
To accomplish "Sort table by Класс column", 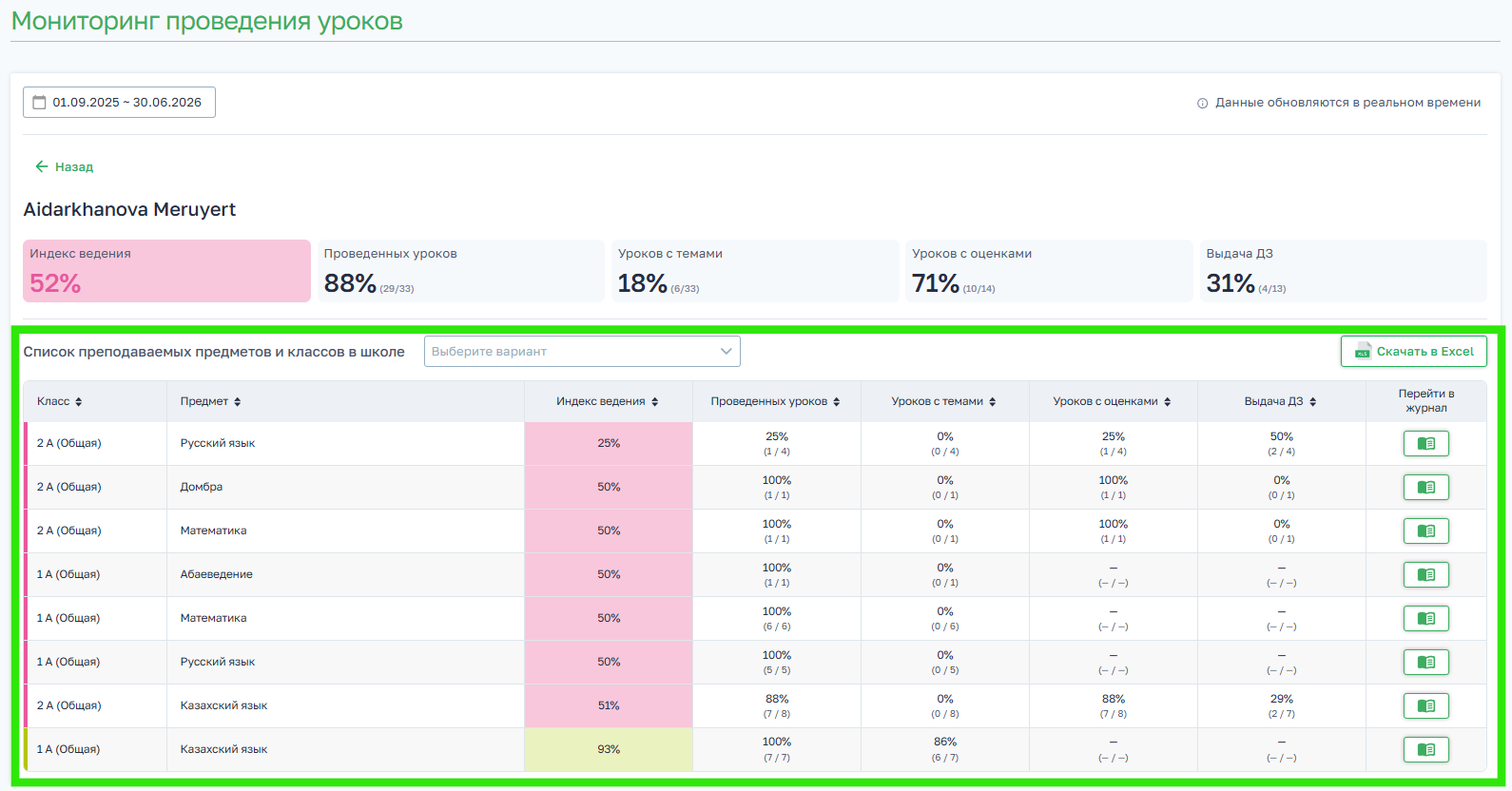I will click(x=60, y=402).
